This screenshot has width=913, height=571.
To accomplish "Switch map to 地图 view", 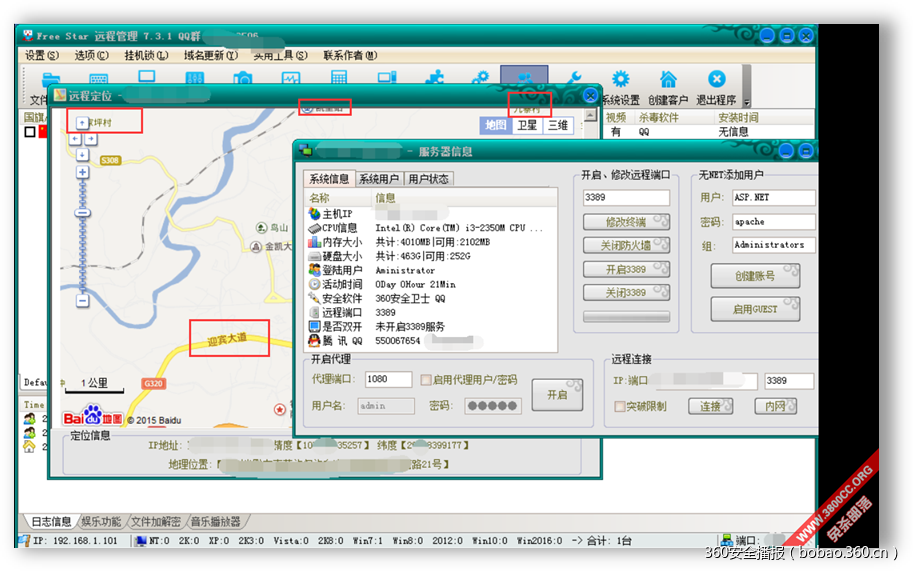I will point(496,125).
